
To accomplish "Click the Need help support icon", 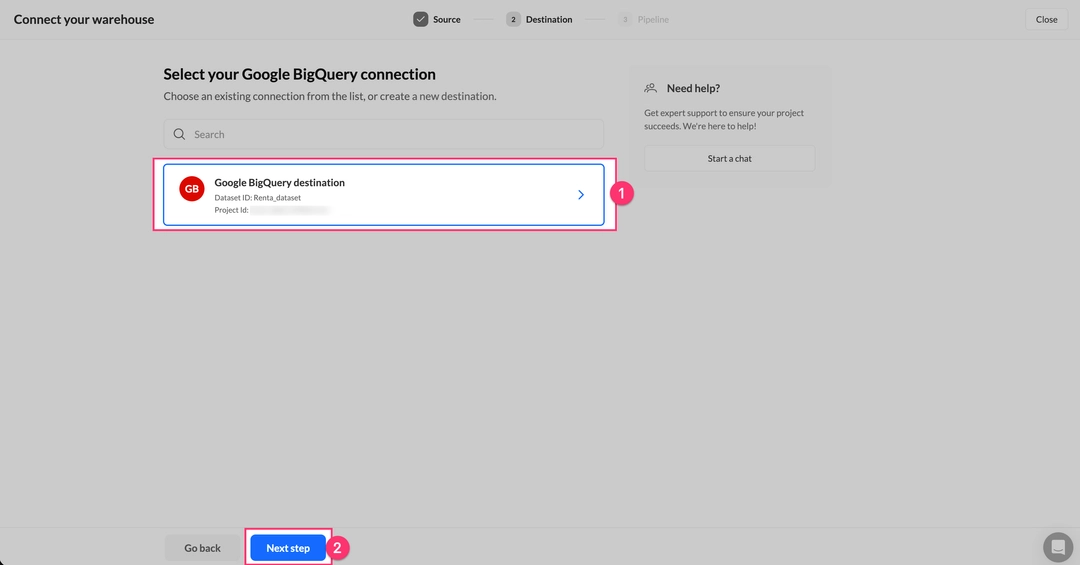I will [x=651, y=88].
